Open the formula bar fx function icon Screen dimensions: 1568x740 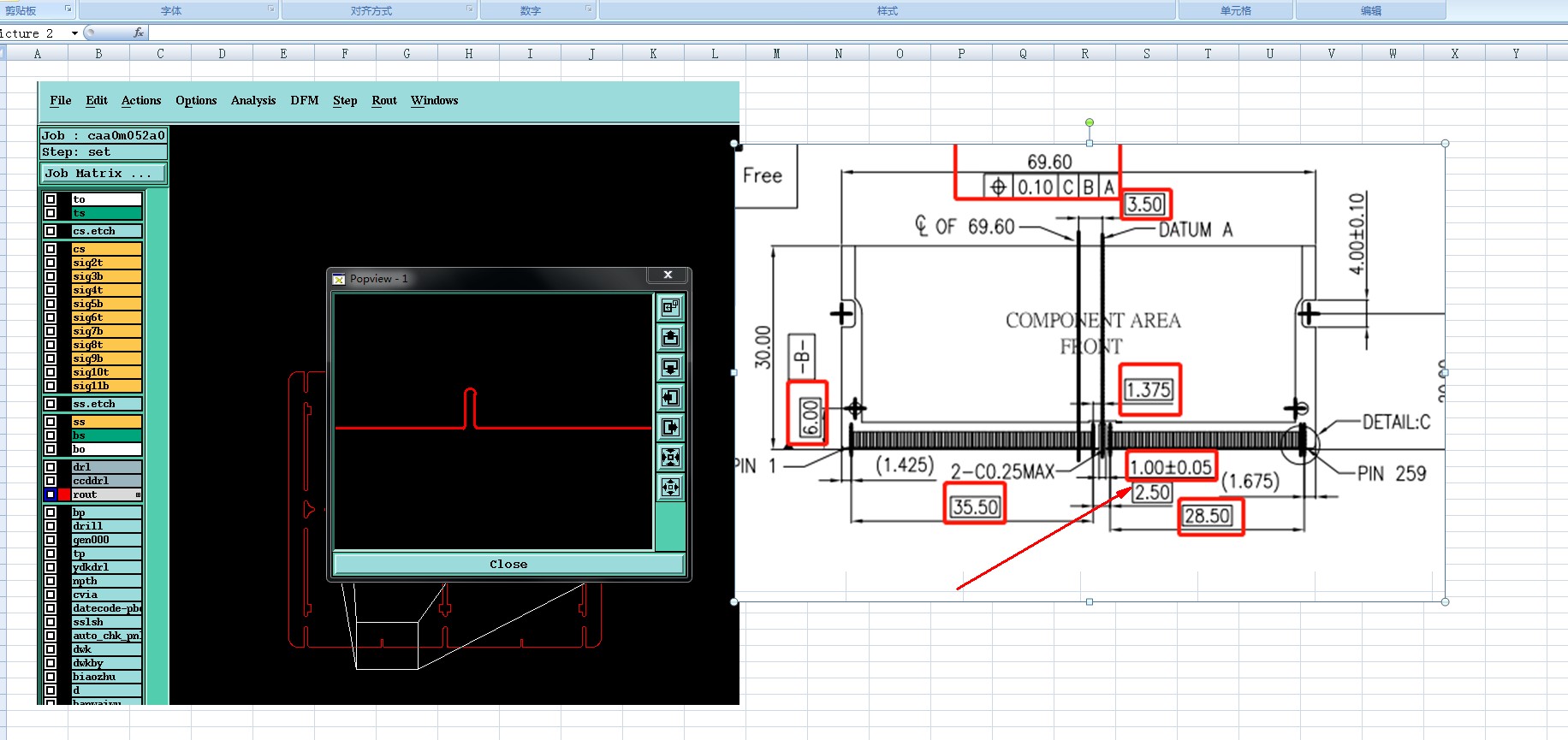[139, 33]
